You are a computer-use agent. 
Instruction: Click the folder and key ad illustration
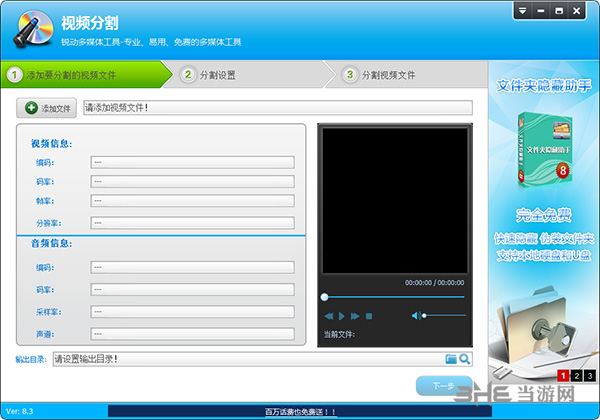(x=540, y=329)
